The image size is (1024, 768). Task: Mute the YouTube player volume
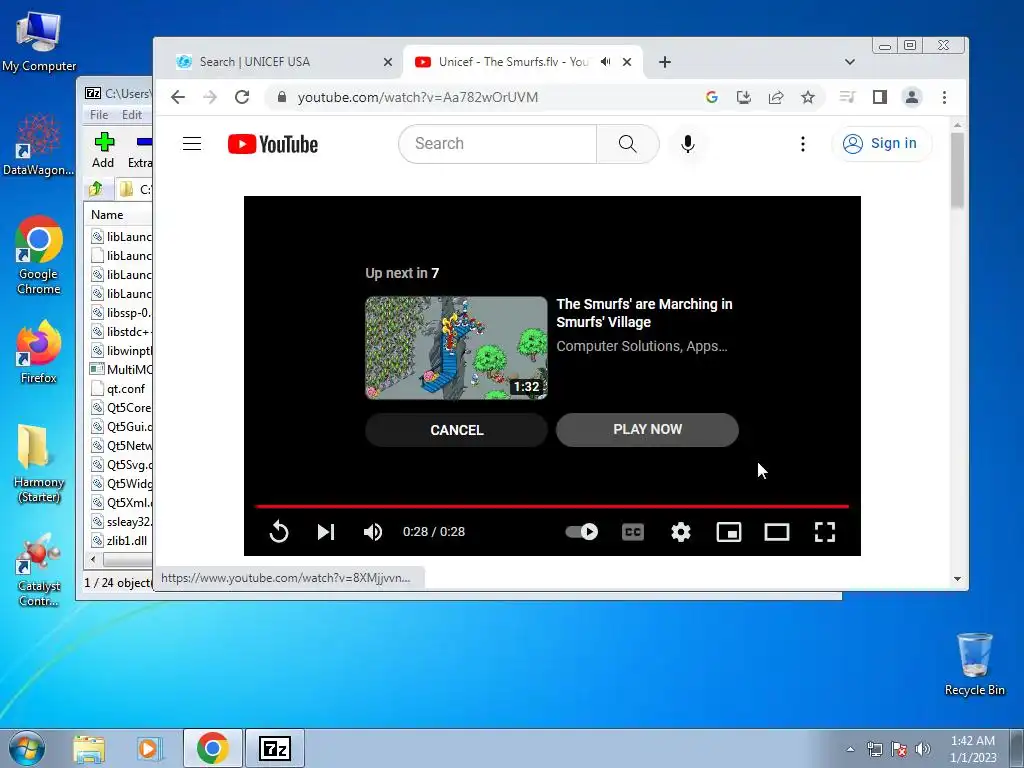(373, 532)
